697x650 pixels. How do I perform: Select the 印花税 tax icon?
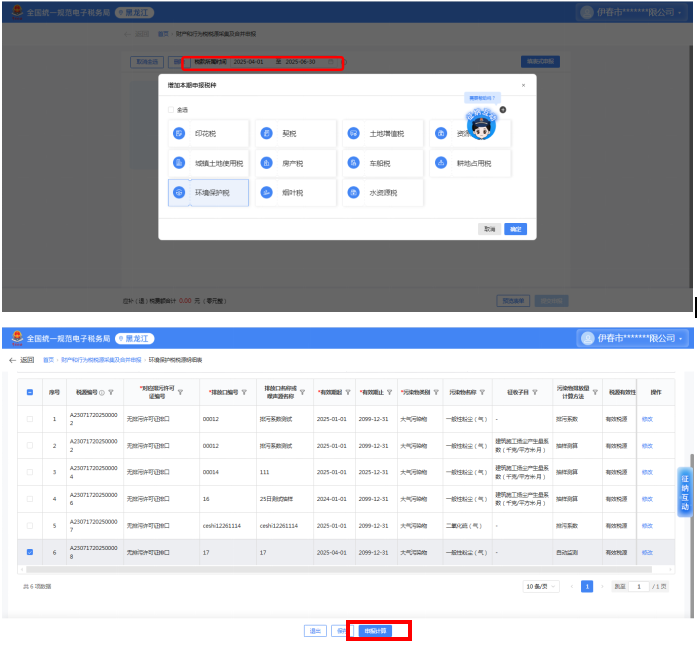pyautogui.click(x=179, y=133)
